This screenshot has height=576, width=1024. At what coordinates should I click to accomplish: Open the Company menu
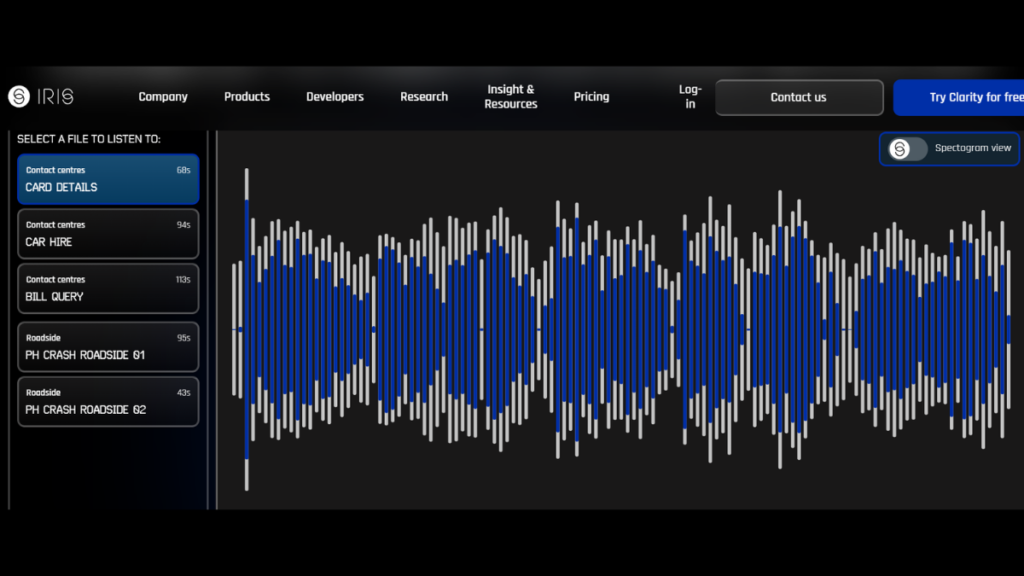point(162,97)
